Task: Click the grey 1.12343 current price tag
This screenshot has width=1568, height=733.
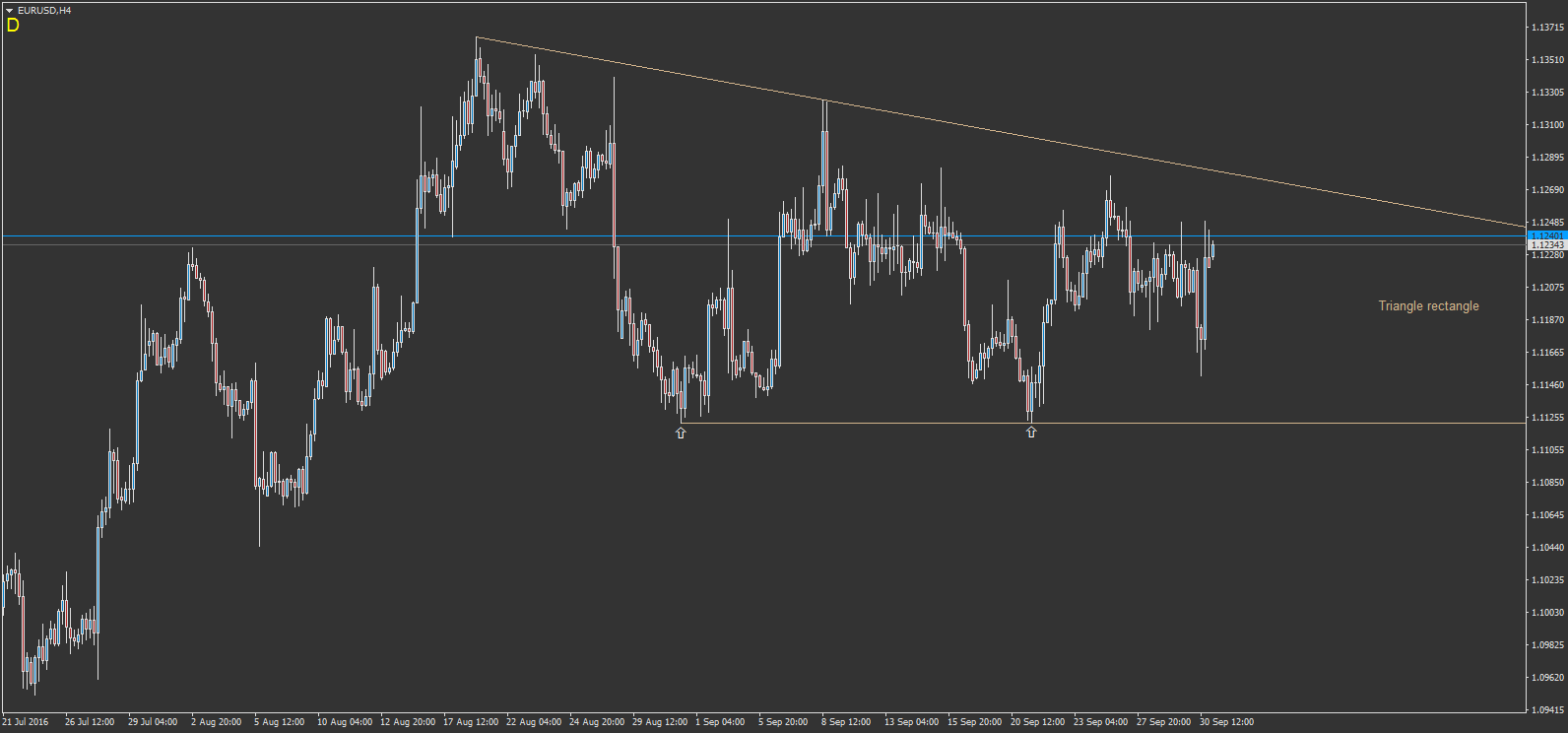Action: point(1547,244)
